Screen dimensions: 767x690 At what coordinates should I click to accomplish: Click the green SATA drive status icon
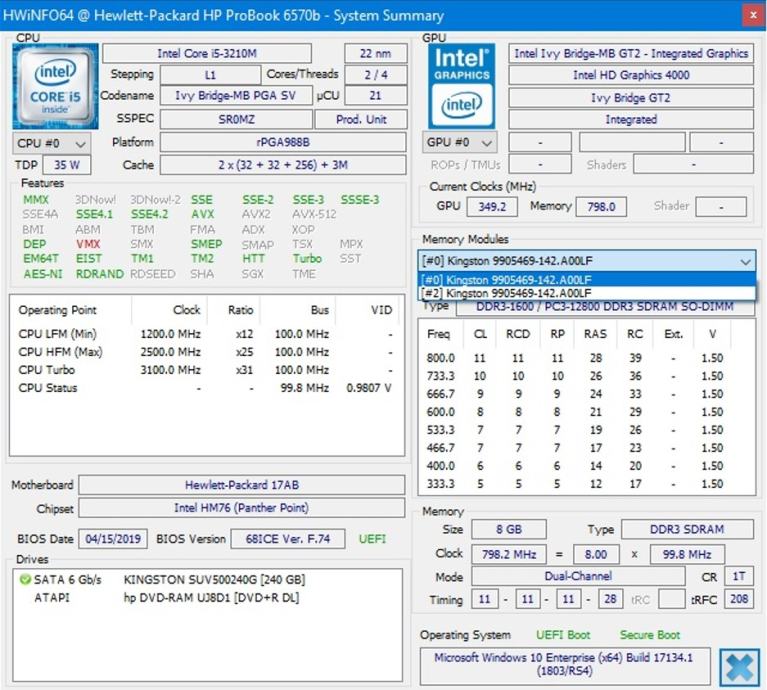pyautogui.click(x=25, y=580)
